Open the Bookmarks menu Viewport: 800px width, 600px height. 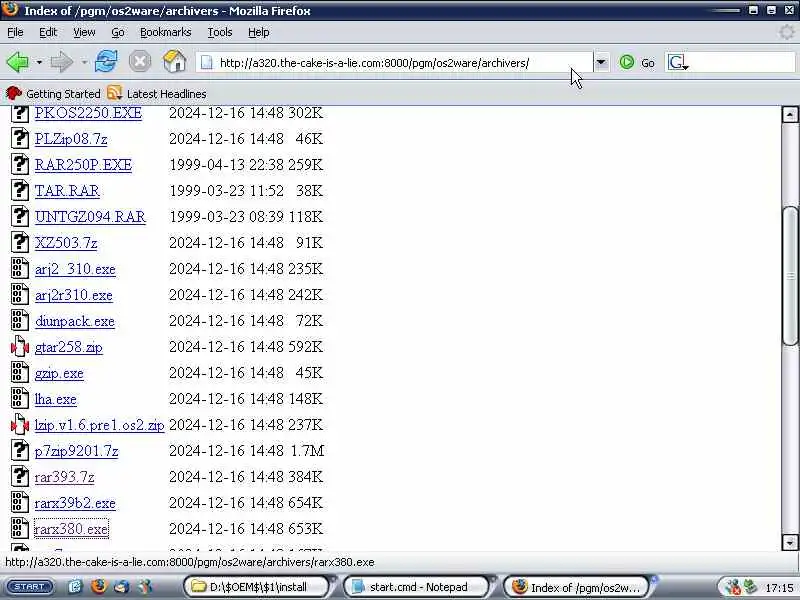pyautogui.click(x=166, y=32)
